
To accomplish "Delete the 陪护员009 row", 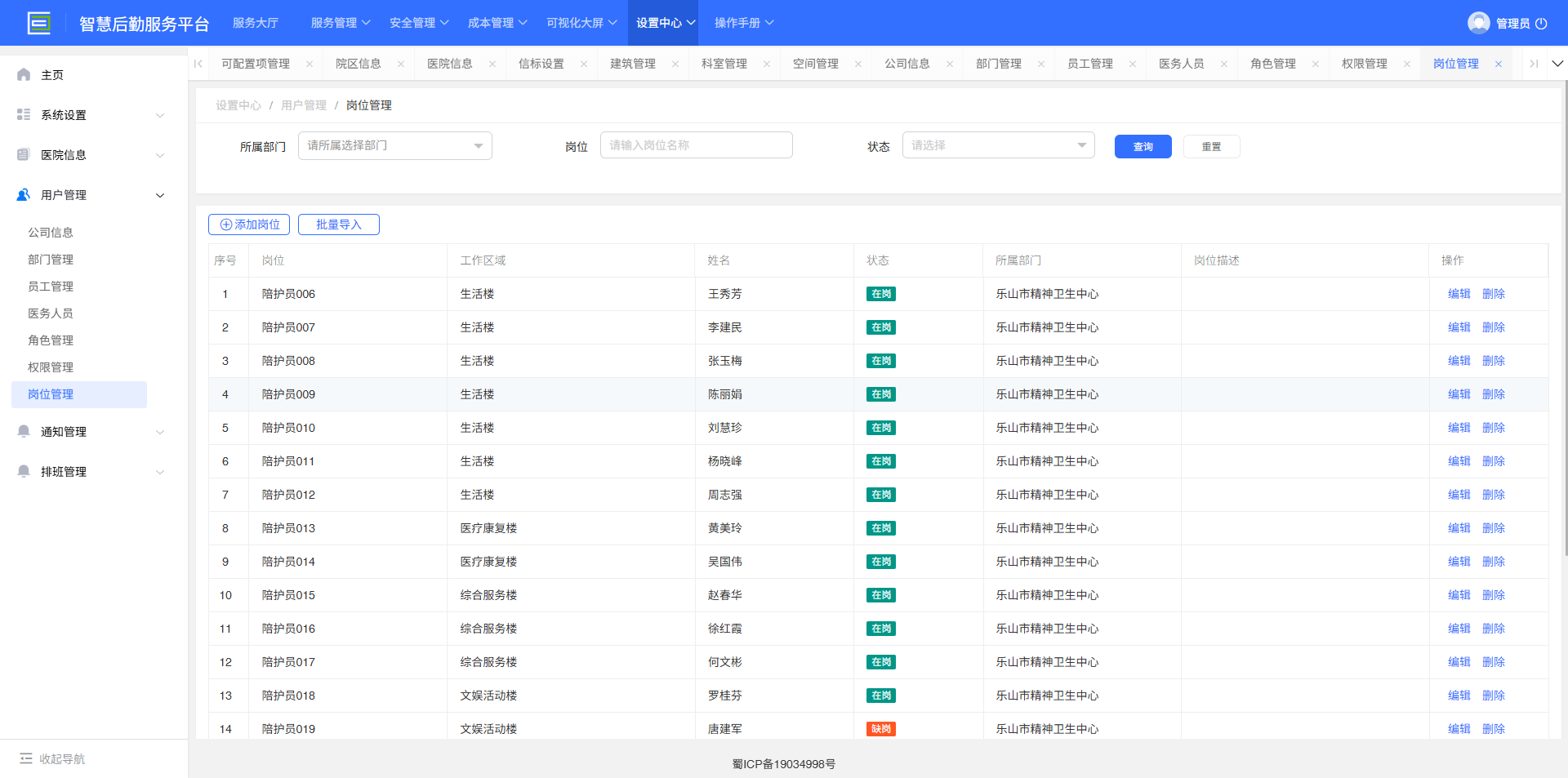I will (x=1494, y=394).
